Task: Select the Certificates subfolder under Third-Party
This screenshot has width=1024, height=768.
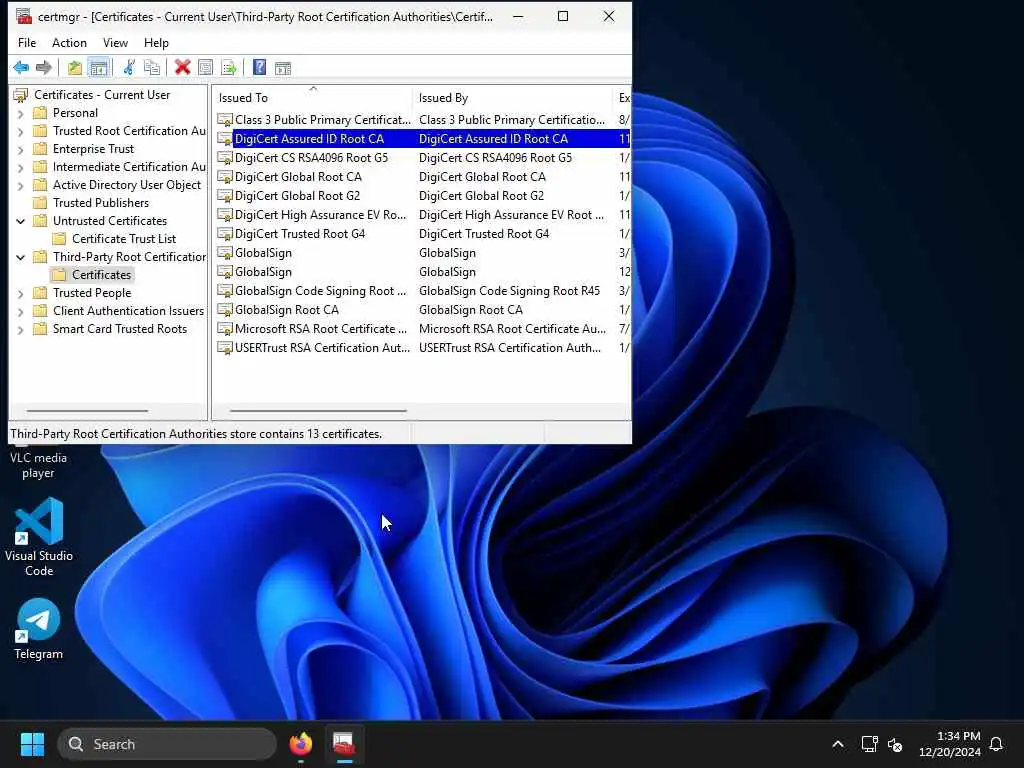Action: coord(101,275)
